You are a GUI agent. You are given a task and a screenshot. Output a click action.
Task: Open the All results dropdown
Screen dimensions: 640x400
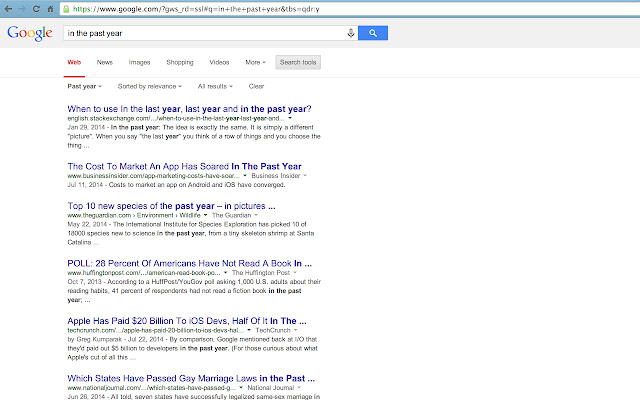pyautogui.click(x=216, y=87)
